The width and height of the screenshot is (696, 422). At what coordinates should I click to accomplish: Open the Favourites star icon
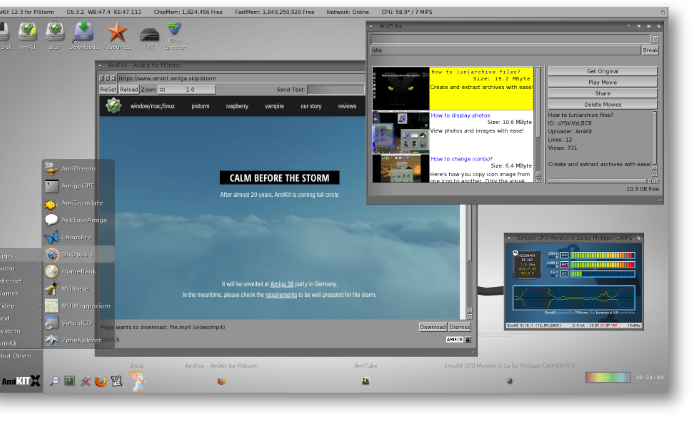coord(117,33)
